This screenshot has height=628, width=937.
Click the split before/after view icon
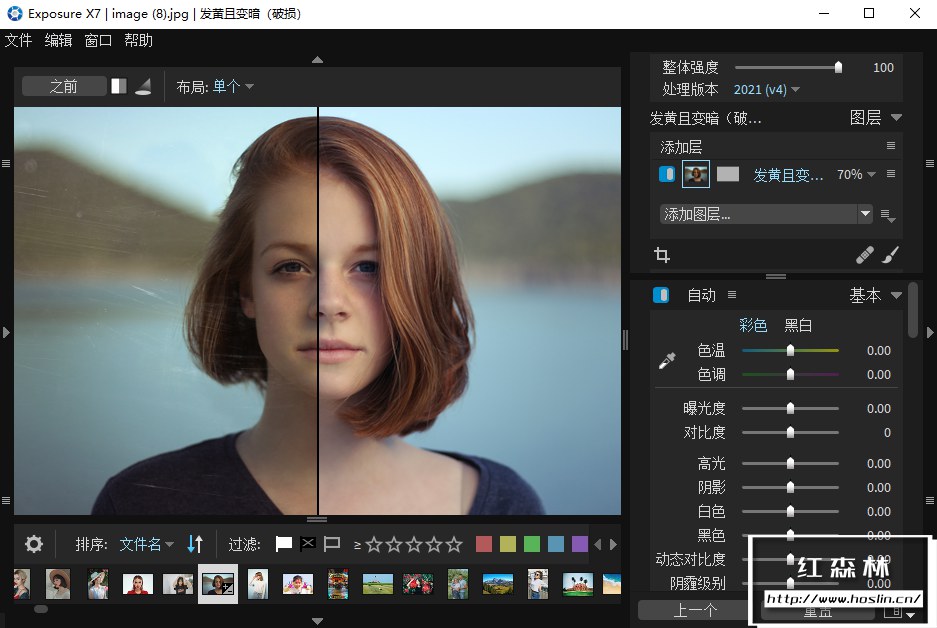point(119,86)
